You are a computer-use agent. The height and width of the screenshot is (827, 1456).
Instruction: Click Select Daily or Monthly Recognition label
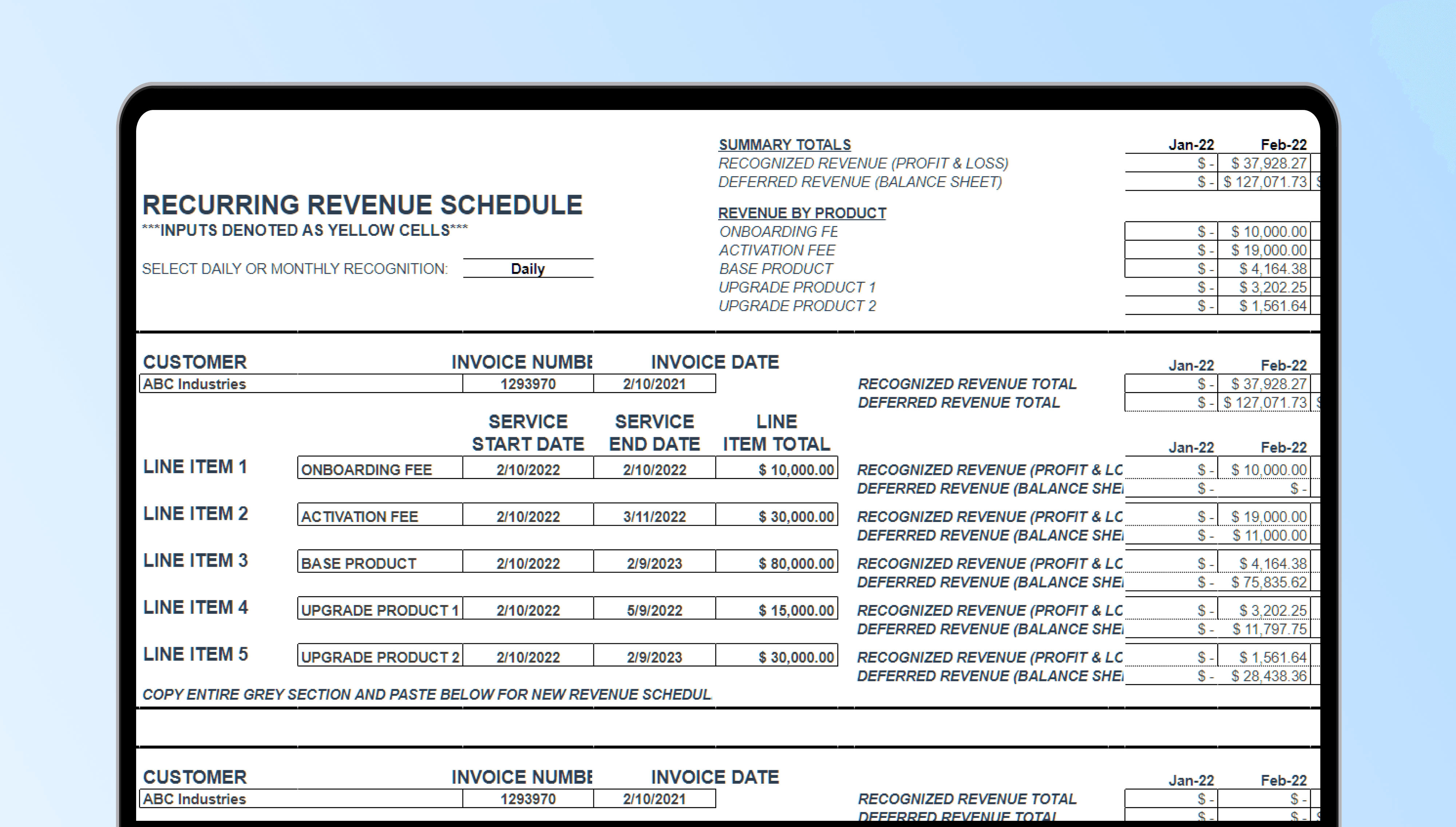pos(295,269)
